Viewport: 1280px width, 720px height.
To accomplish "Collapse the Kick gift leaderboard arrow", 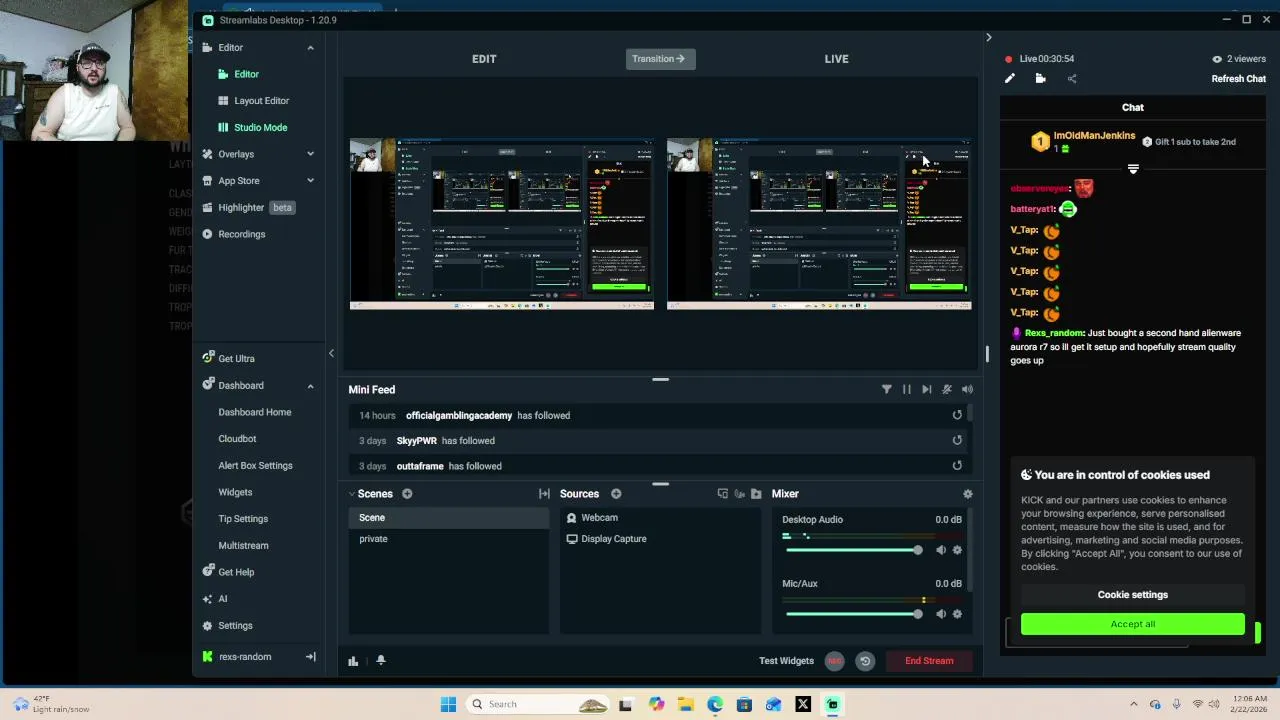I will coord(1133,169).
